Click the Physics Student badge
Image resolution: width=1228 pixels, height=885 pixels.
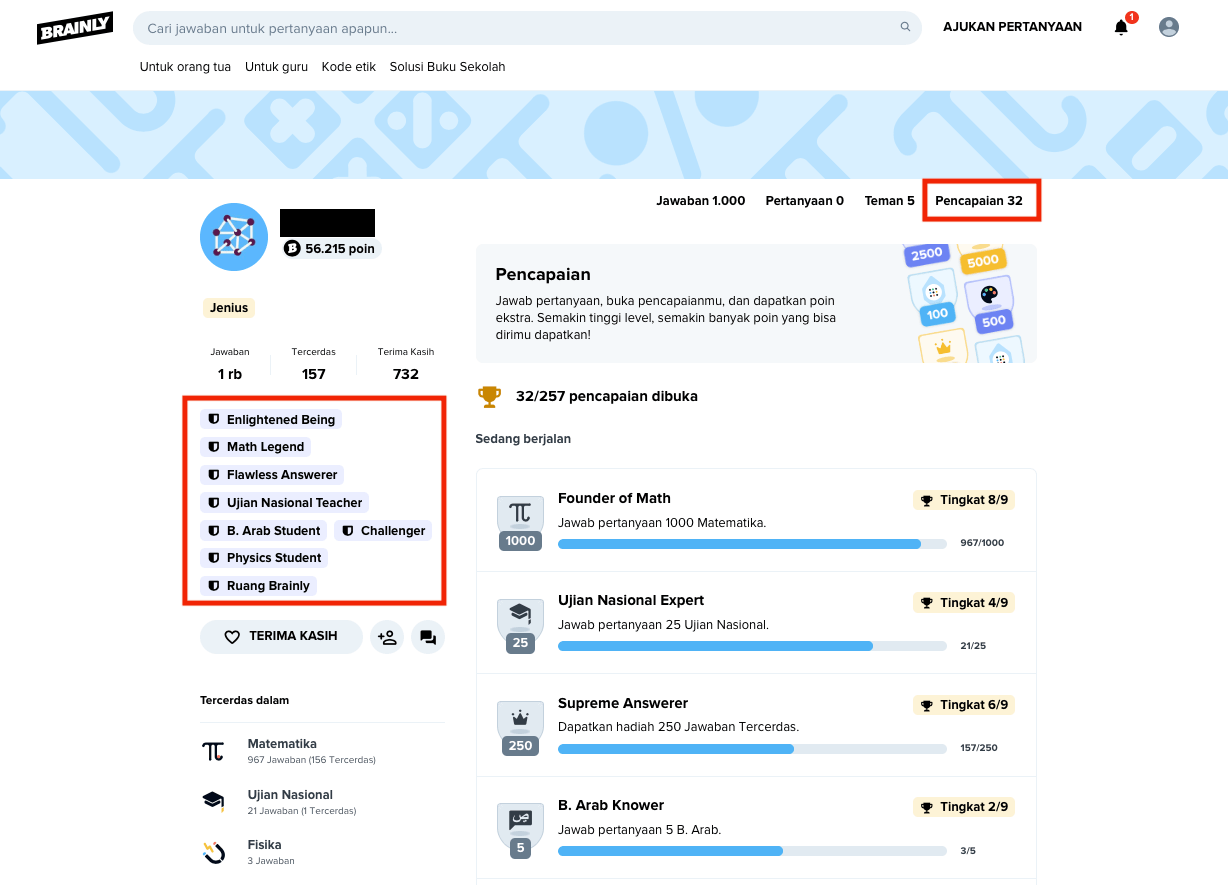coord(264,558)
